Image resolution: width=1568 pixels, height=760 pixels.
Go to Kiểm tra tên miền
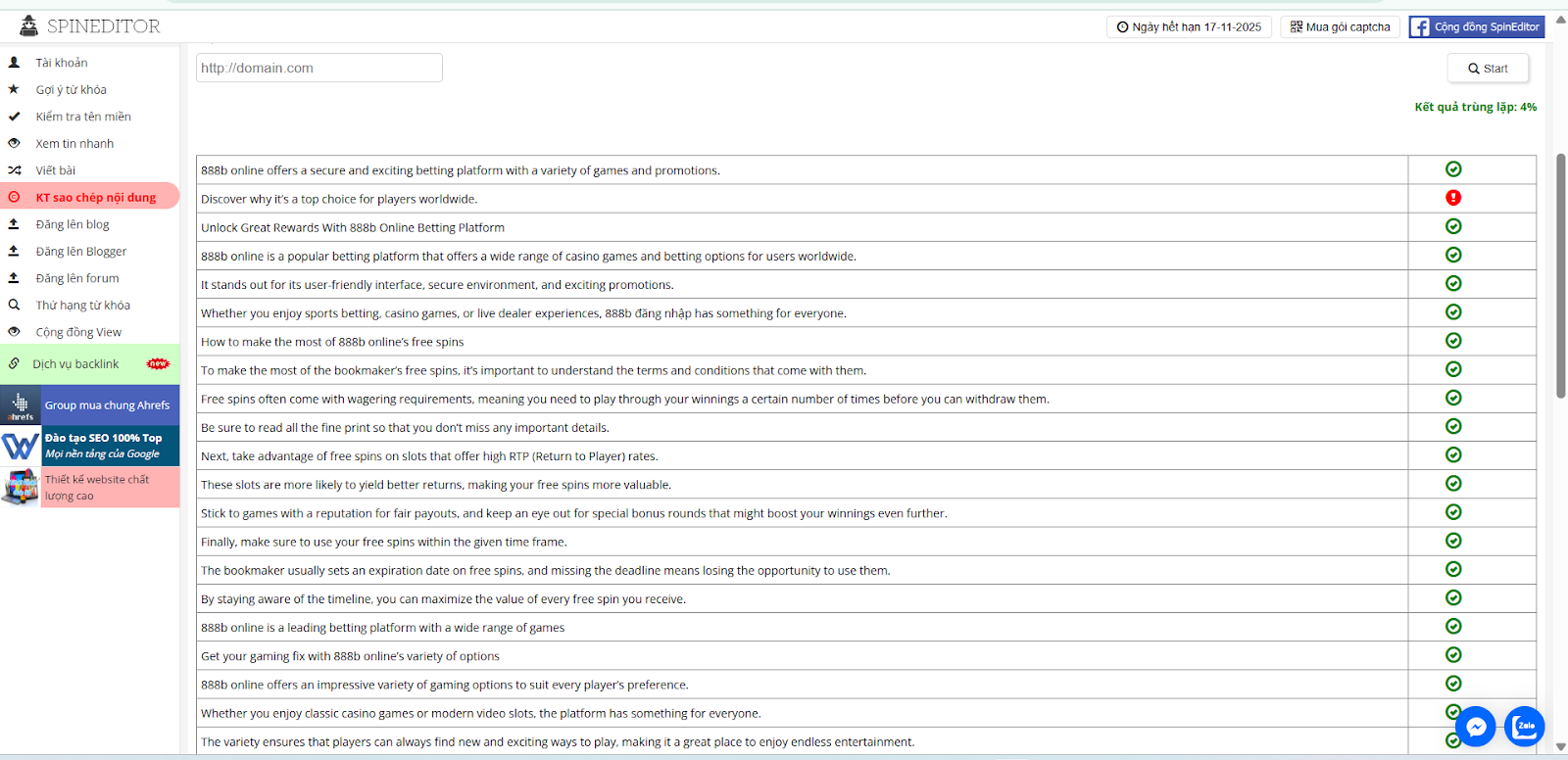click(83, 117)
